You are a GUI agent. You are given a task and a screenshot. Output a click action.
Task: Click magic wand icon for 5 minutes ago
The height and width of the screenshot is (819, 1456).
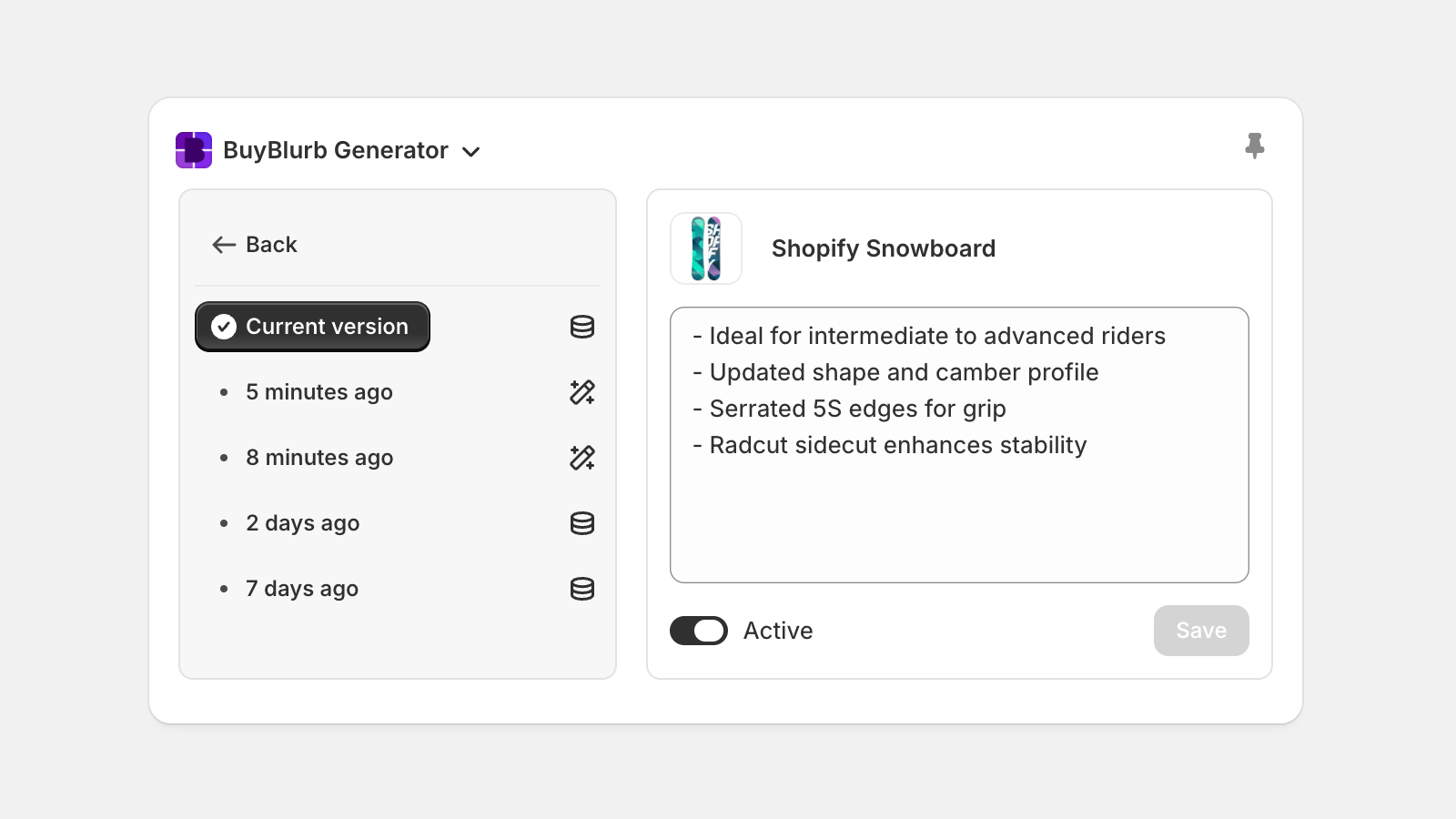(582, 392)
